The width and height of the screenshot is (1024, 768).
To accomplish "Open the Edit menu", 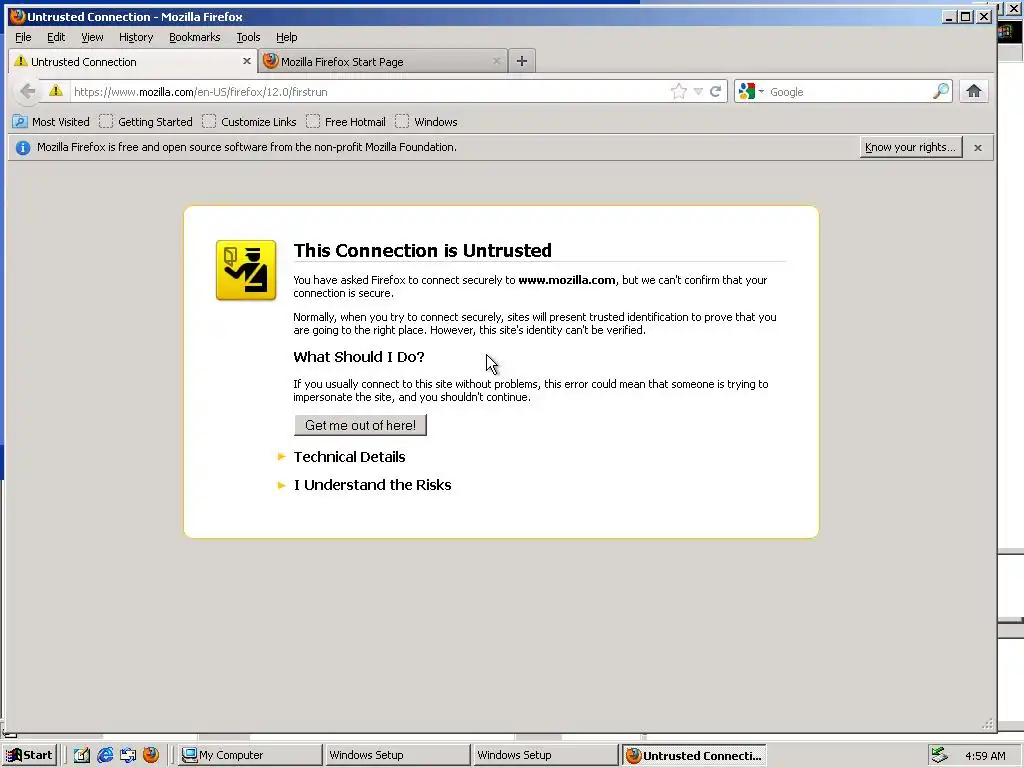I will click(x=56, y=37).
